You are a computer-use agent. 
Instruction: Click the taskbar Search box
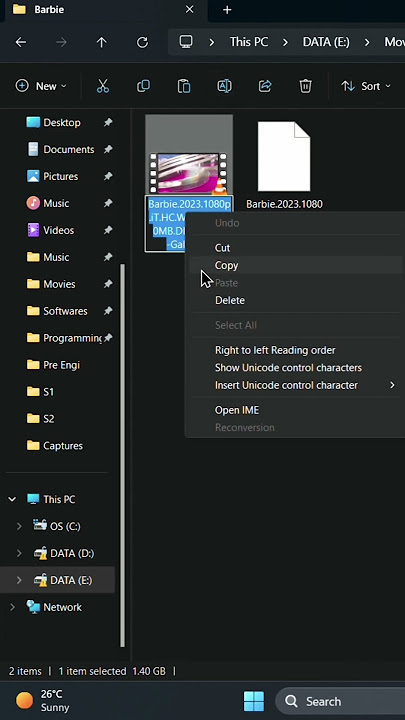pyautogui.click(x=340, y=701)
